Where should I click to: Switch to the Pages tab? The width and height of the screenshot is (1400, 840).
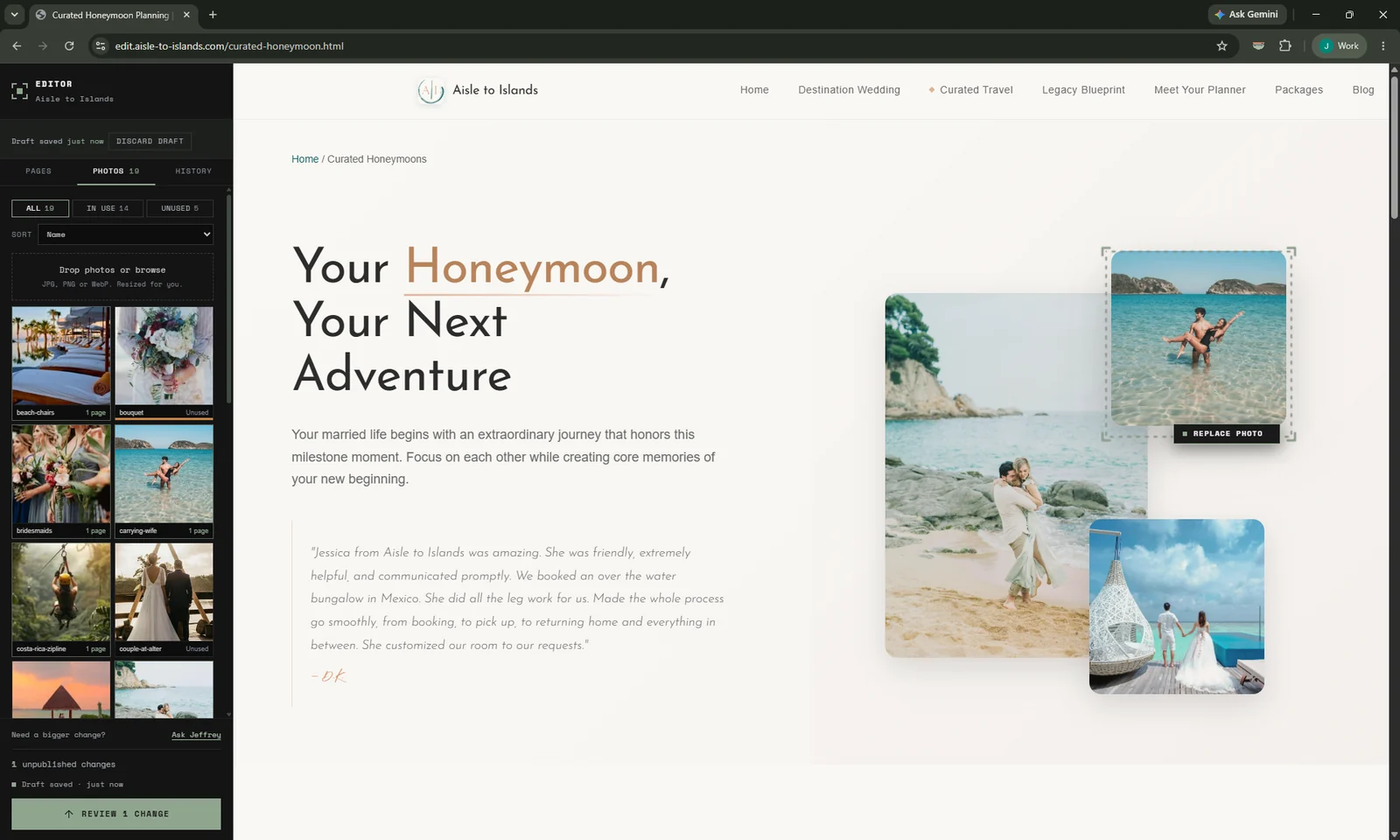click(x=38, y=171)
